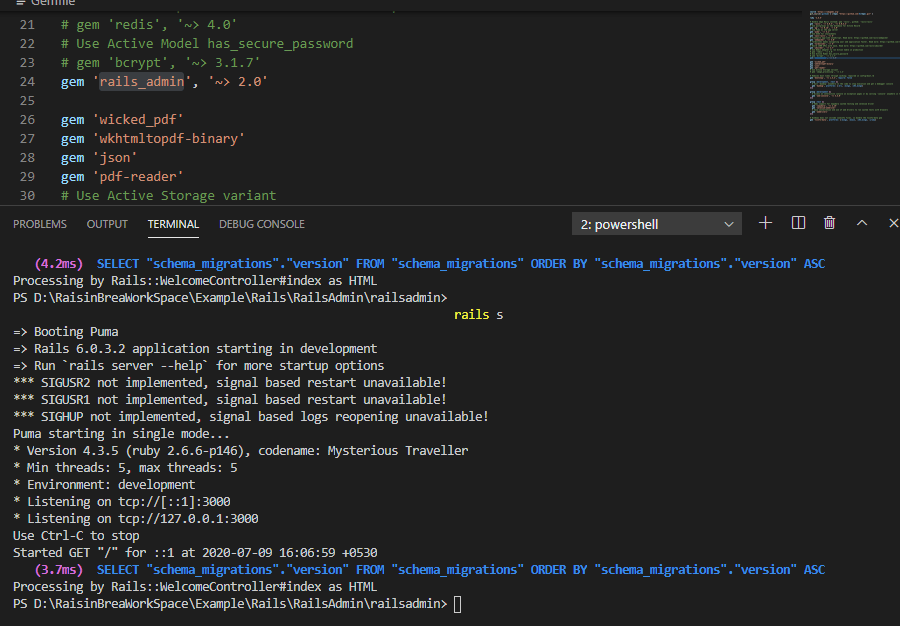This screenshot has height=626, width=900.
Task: Open the 2: powershell terminal dropdown
Action: (x=656, y=223)
